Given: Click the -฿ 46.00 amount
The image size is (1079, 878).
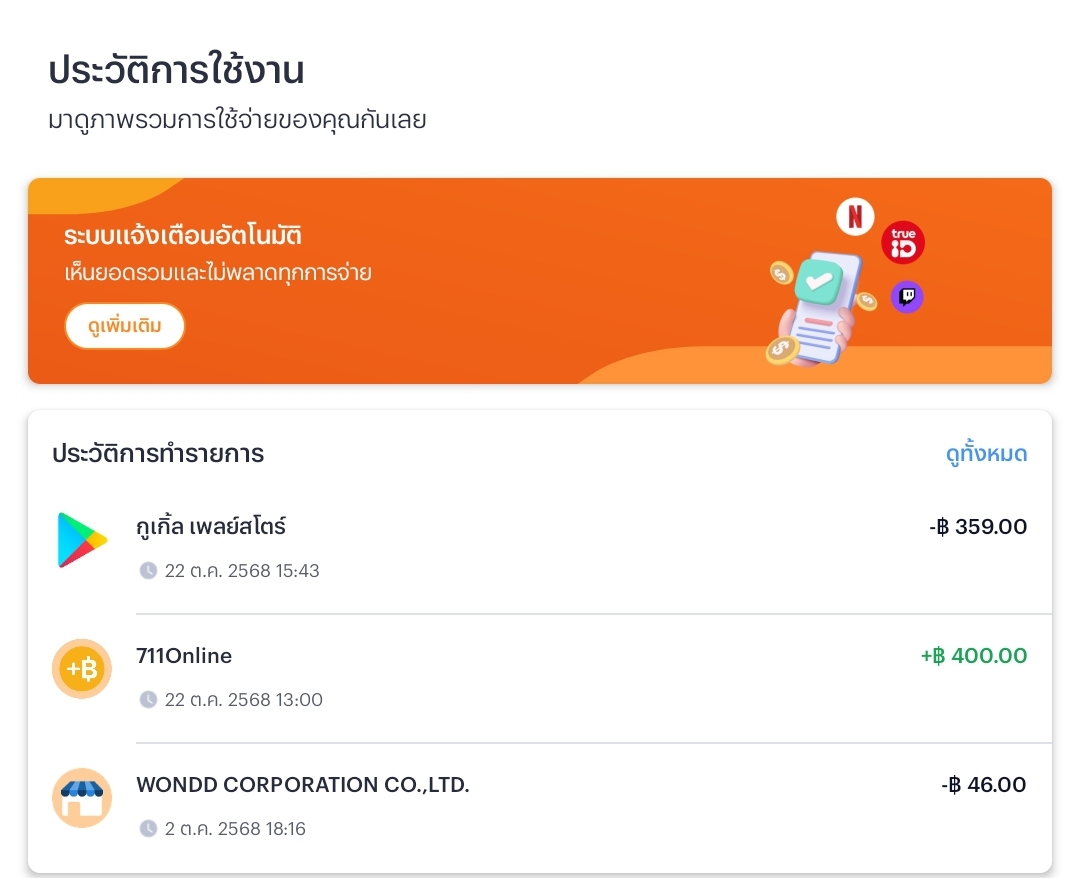Looking at the screenshot, I should point(983,785).
